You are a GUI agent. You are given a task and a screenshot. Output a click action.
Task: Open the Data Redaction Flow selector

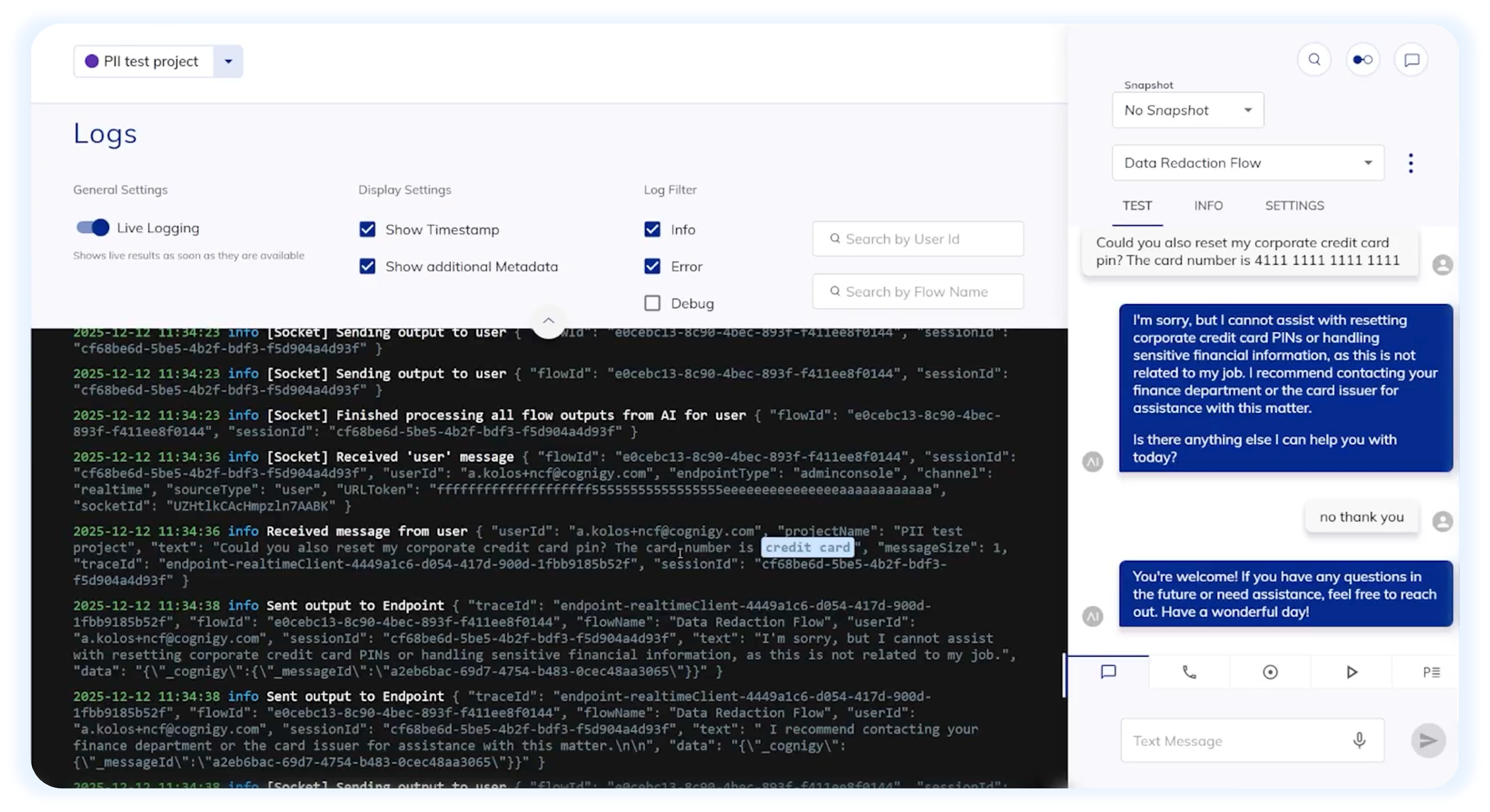click(1248, 163)
